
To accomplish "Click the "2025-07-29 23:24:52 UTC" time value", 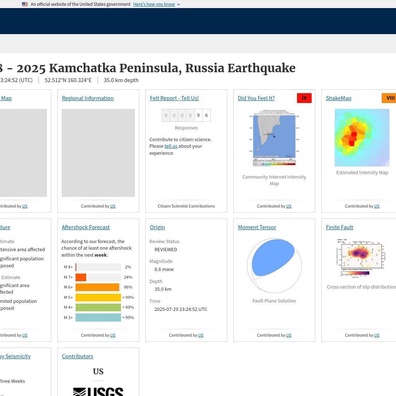I will click(x=180, y=309).
